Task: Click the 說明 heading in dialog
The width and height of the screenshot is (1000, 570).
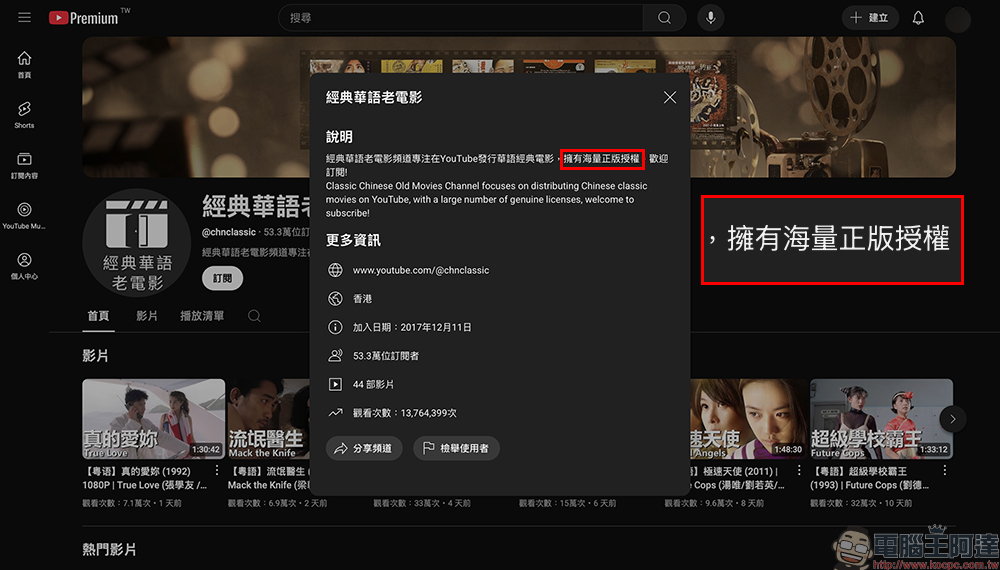Action: pos(339,137)
